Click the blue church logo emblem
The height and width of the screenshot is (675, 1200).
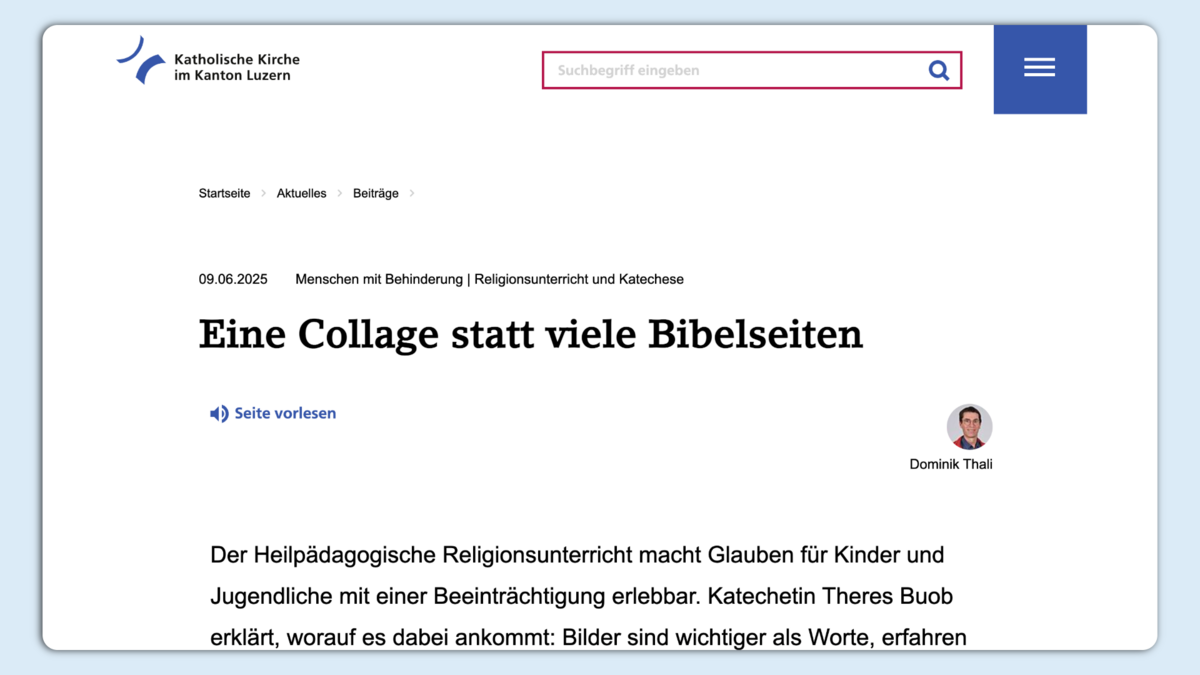[141, 60]
